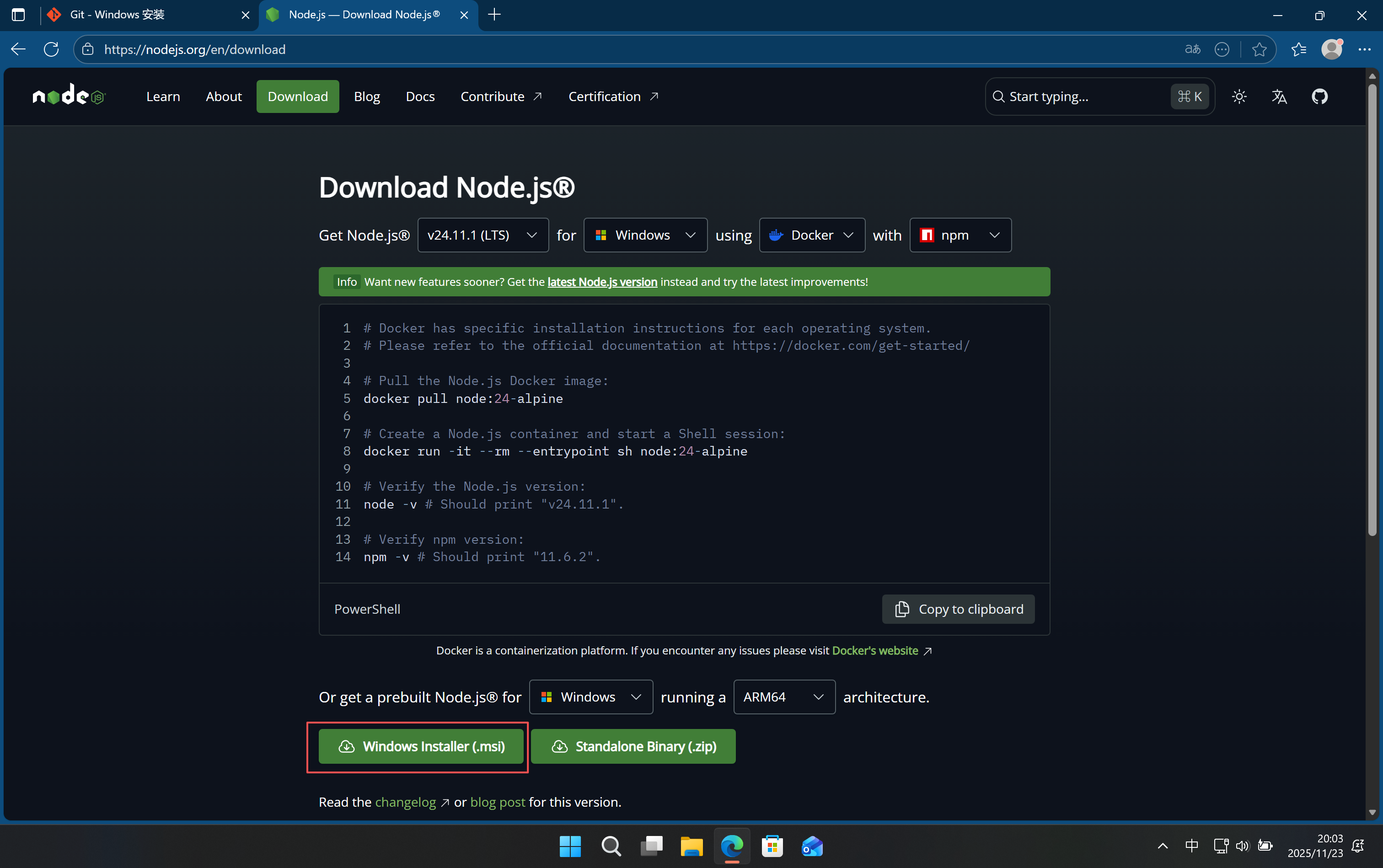The image size is (1383, 868).
Task: Open Edge settings and more menu
Action: click(1364, 49)
